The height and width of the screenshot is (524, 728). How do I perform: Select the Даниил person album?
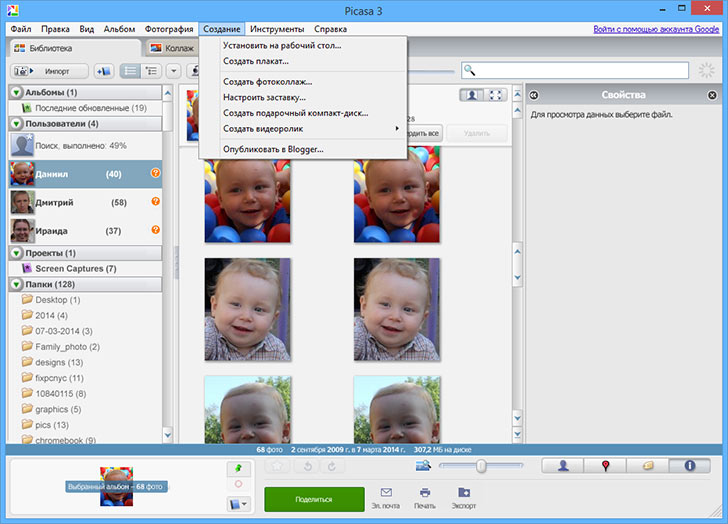pos(85,174)
